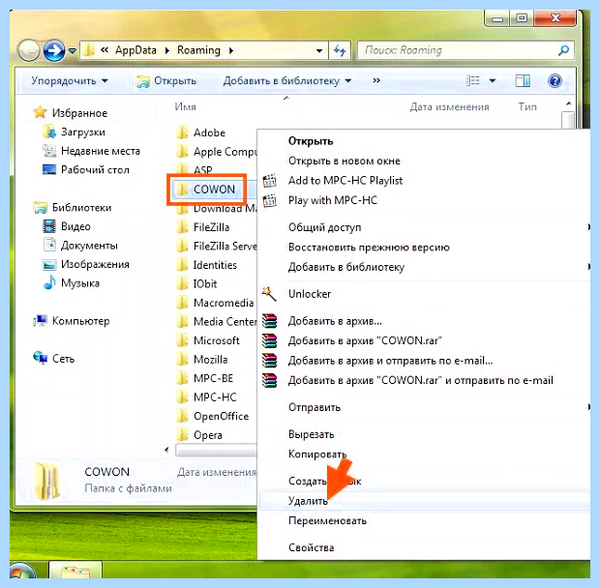The image size is (600, 588).
Task: Expand the address bar history dropdown
Action: pyautogui.click(x=319, y=50)
